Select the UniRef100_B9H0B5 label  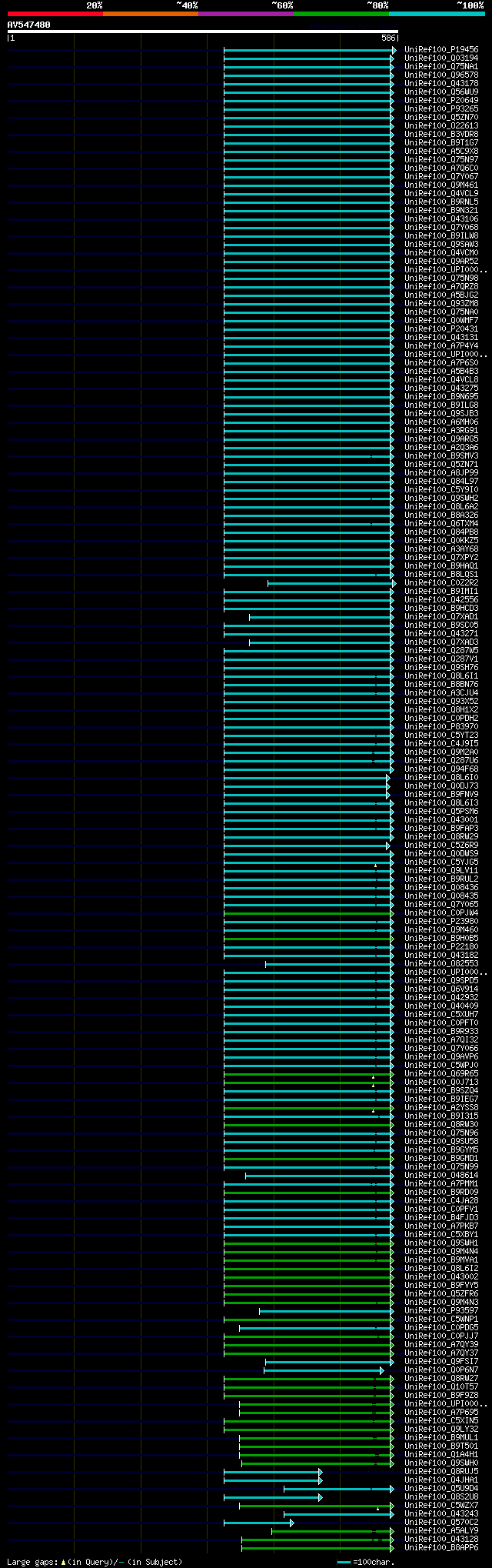coord(441,939)
